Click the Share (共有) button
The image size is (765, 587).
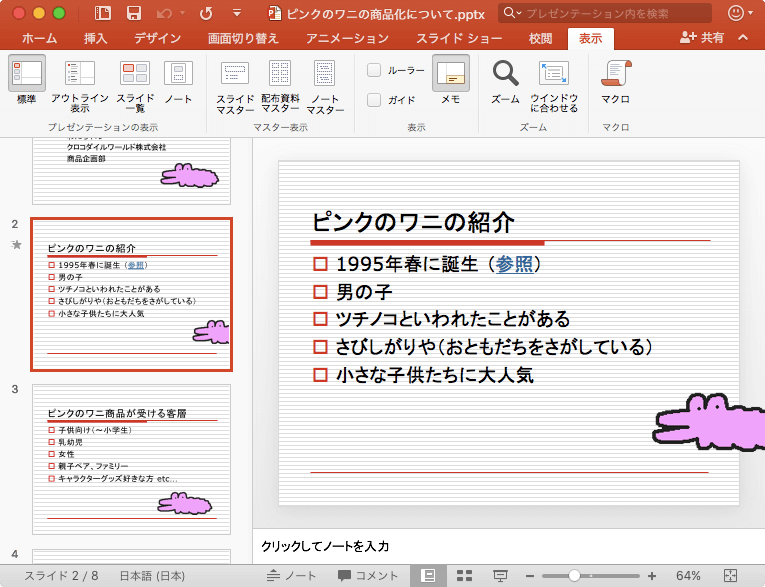click(x=702, y=38)
